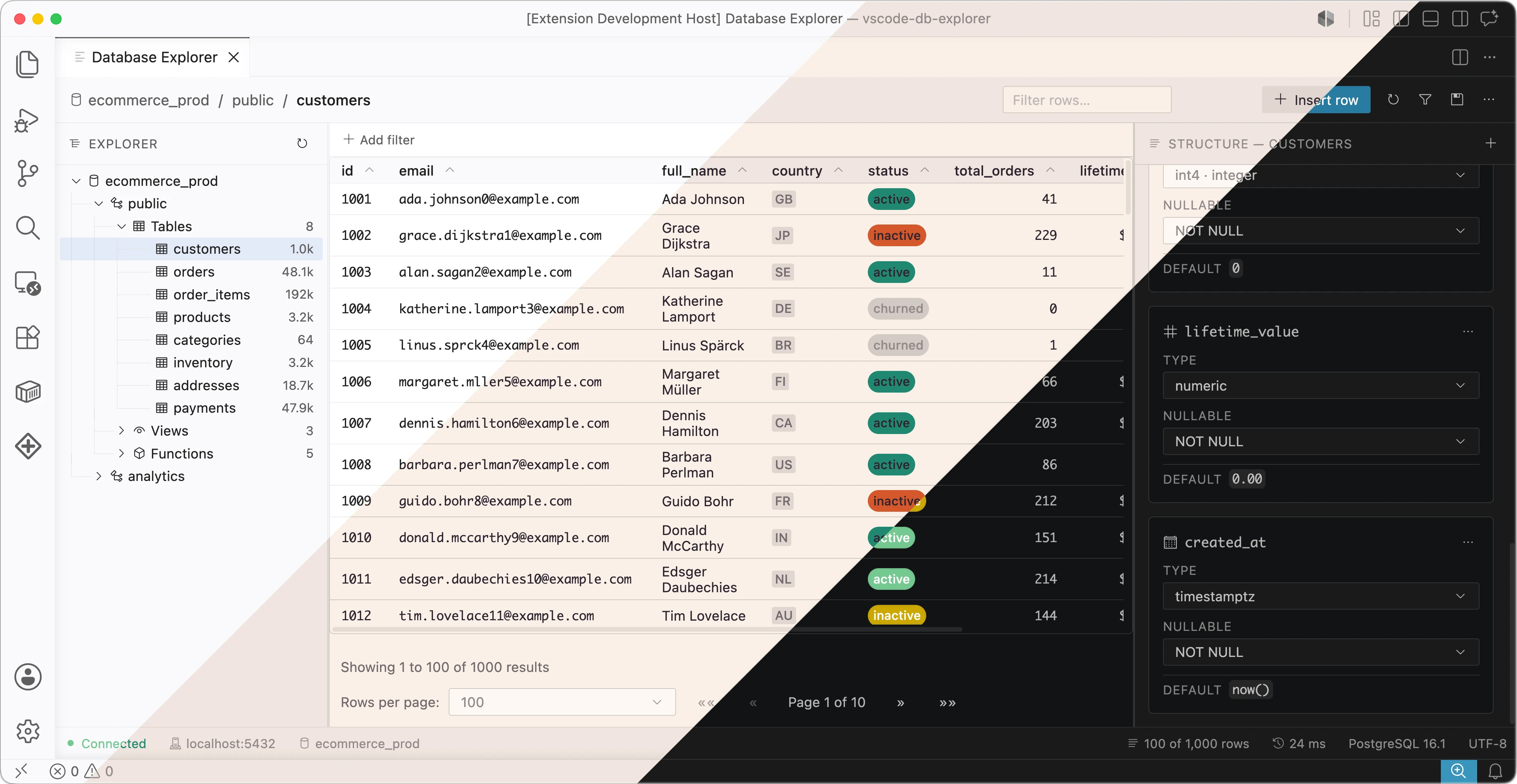The height and width of the screenshot is (784, 1517).
Task: Expand the analytics schema
Action: [x=99, y=476]
